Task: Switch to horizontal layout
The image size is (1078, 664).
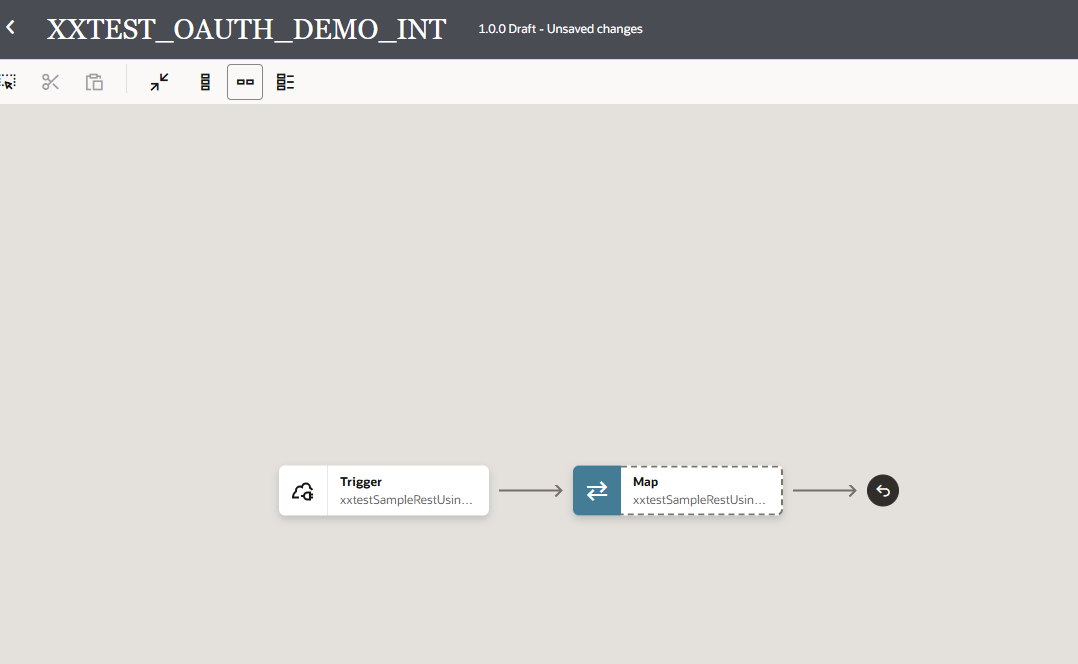Action: [x=245, y=82]
